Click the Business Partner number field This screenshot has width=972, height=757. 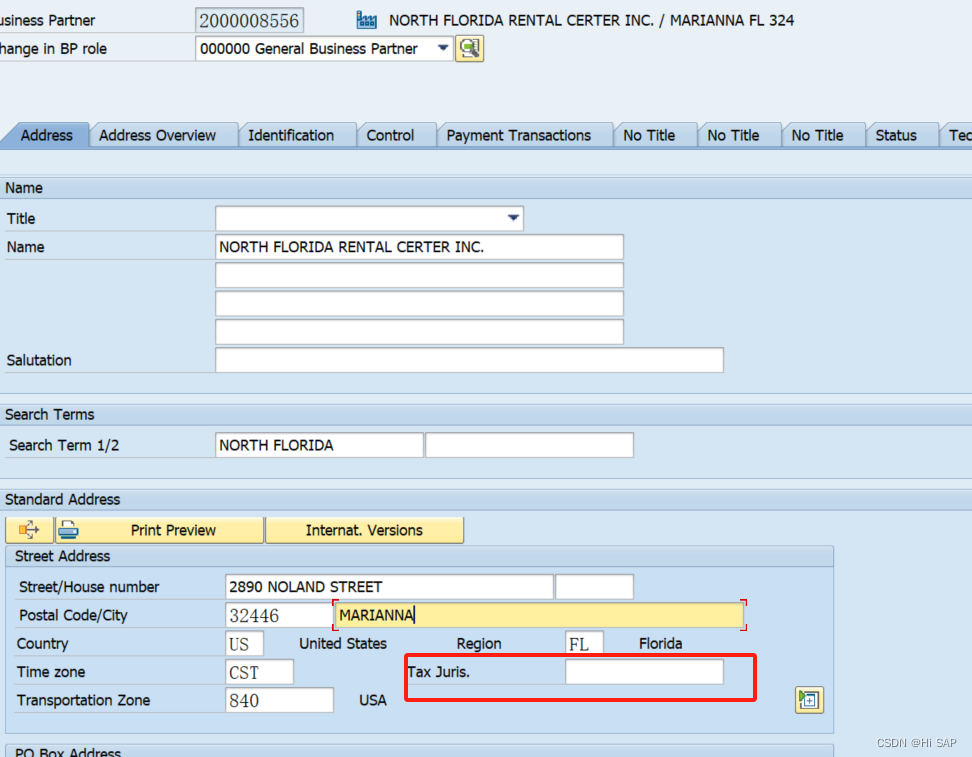click(249, 20)
